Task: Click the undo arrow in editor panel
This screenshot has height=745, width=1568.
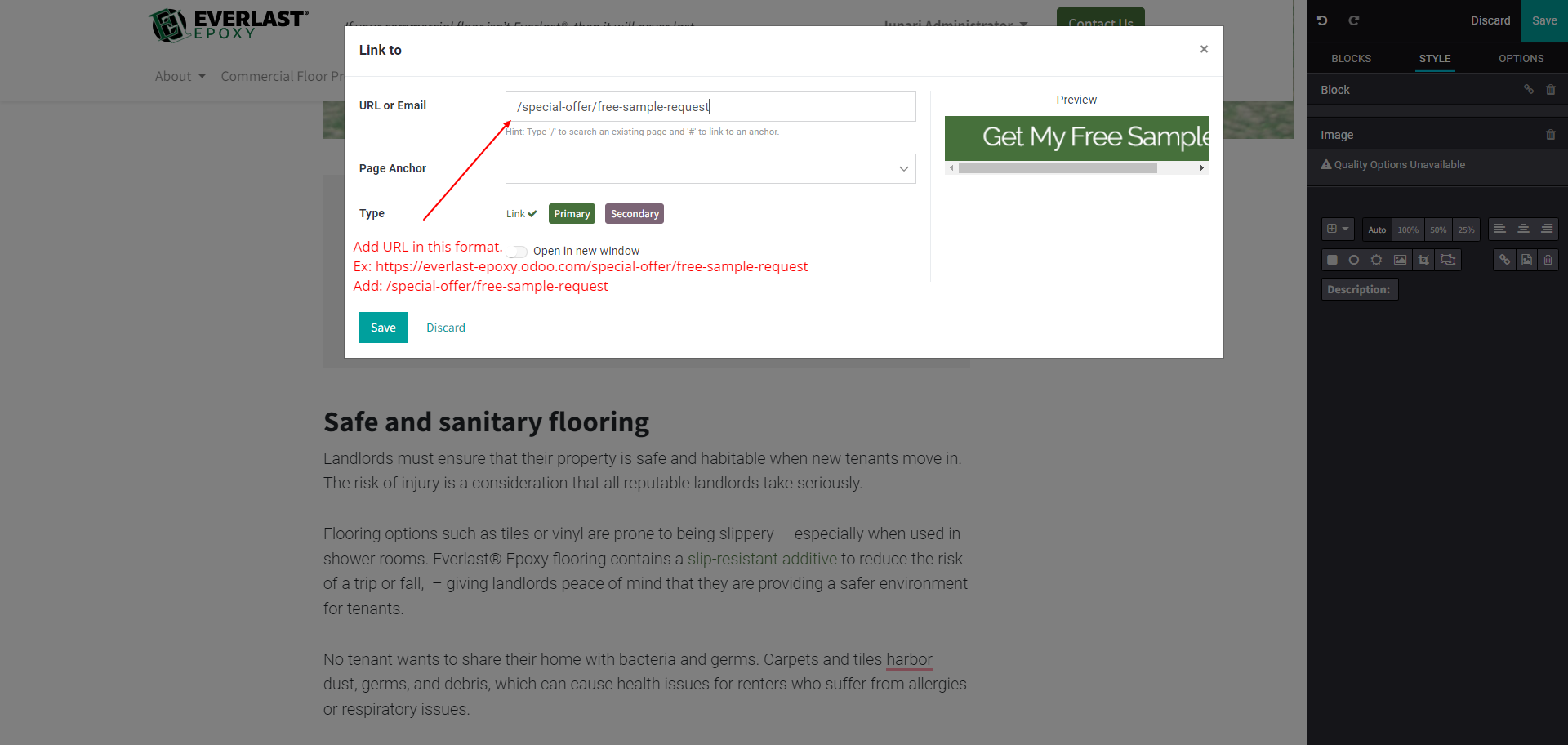Action: pos(1322,20)
